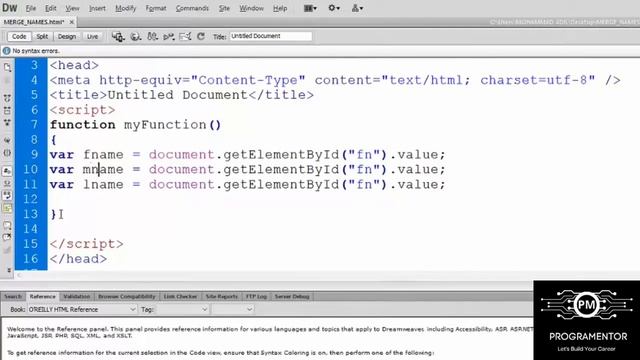Switch to the Search panel tab
The width and height of the screenshot is (640, 360).
(x=13, y=296)
